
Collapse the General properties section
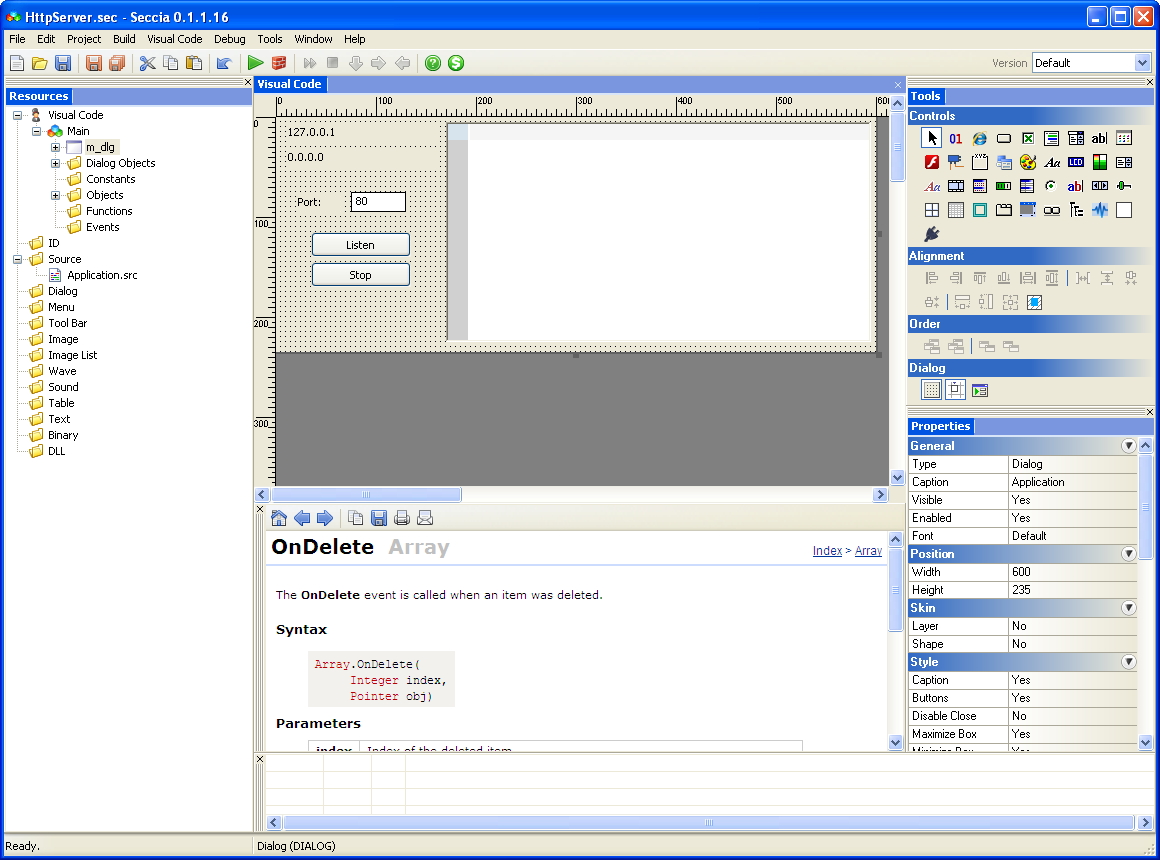click(1128, 446)
